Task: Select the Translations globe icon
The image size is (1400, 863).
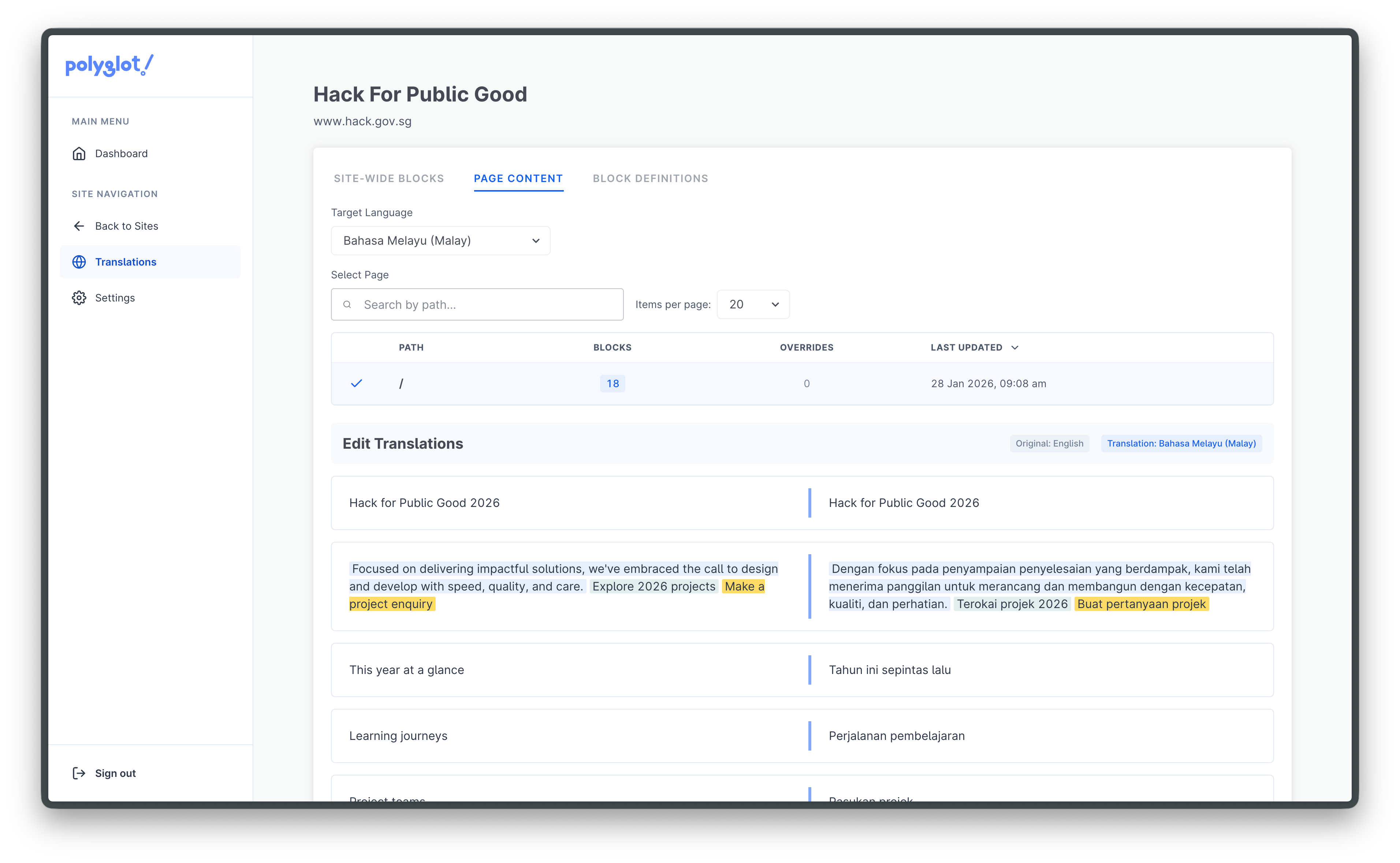Action: (79, 262)
